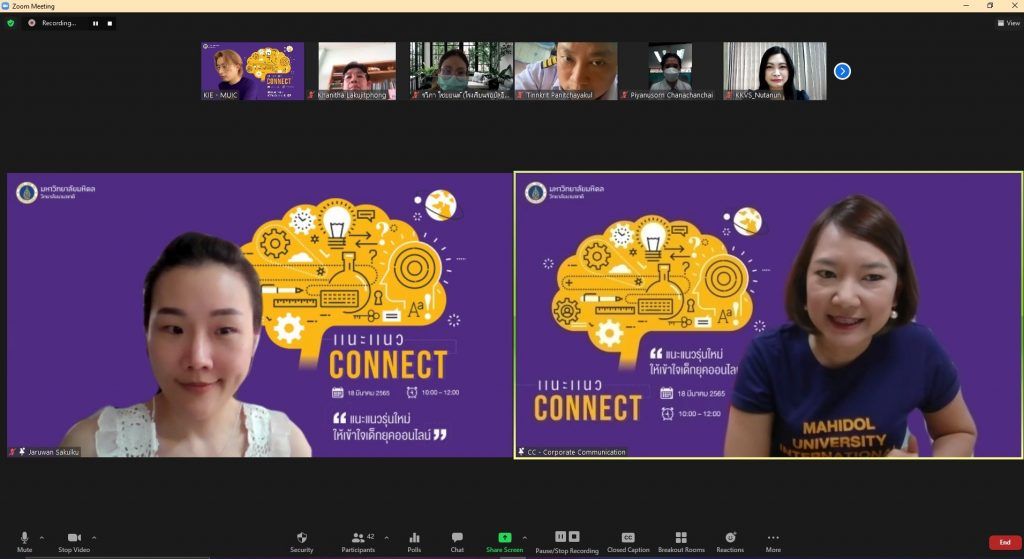This screenshot has height=559, width=1024.
Task: Open the More menu
Action: (773, 541)
